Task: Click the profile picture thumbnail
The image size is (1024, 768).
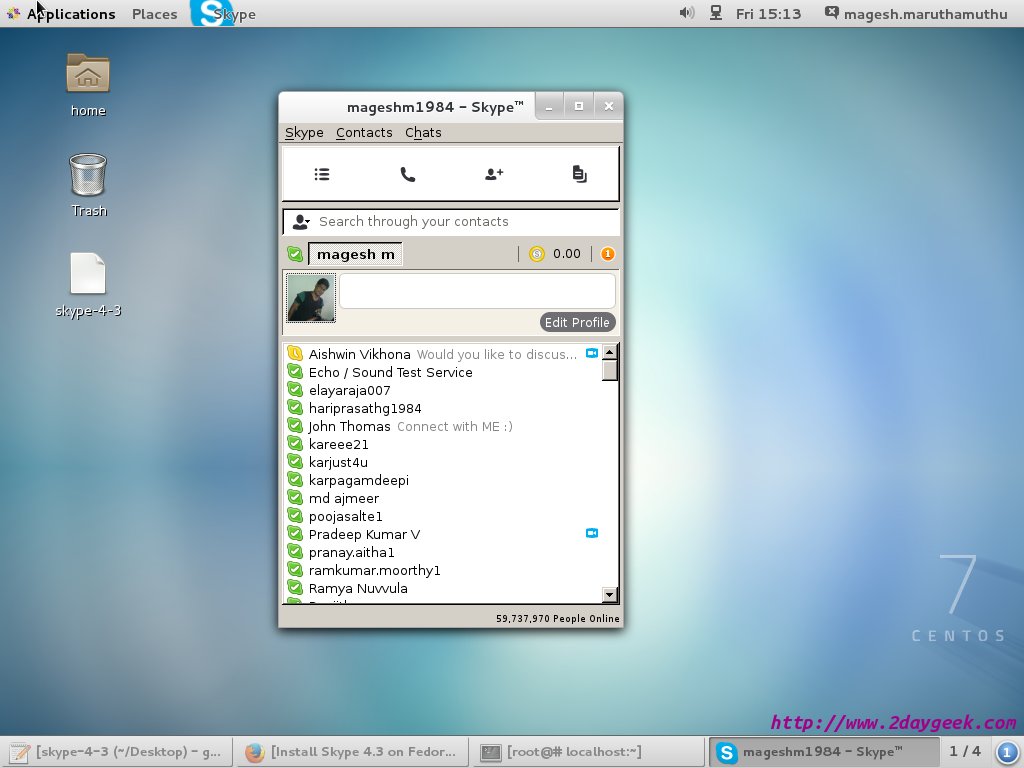Action: (x=311, y=298)
